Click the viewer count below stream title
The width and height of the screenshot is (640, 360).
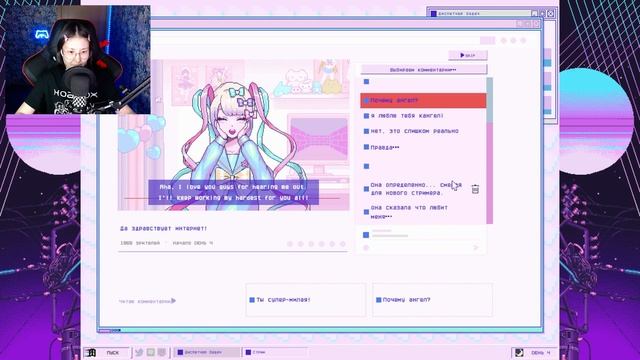pos(140,243)
